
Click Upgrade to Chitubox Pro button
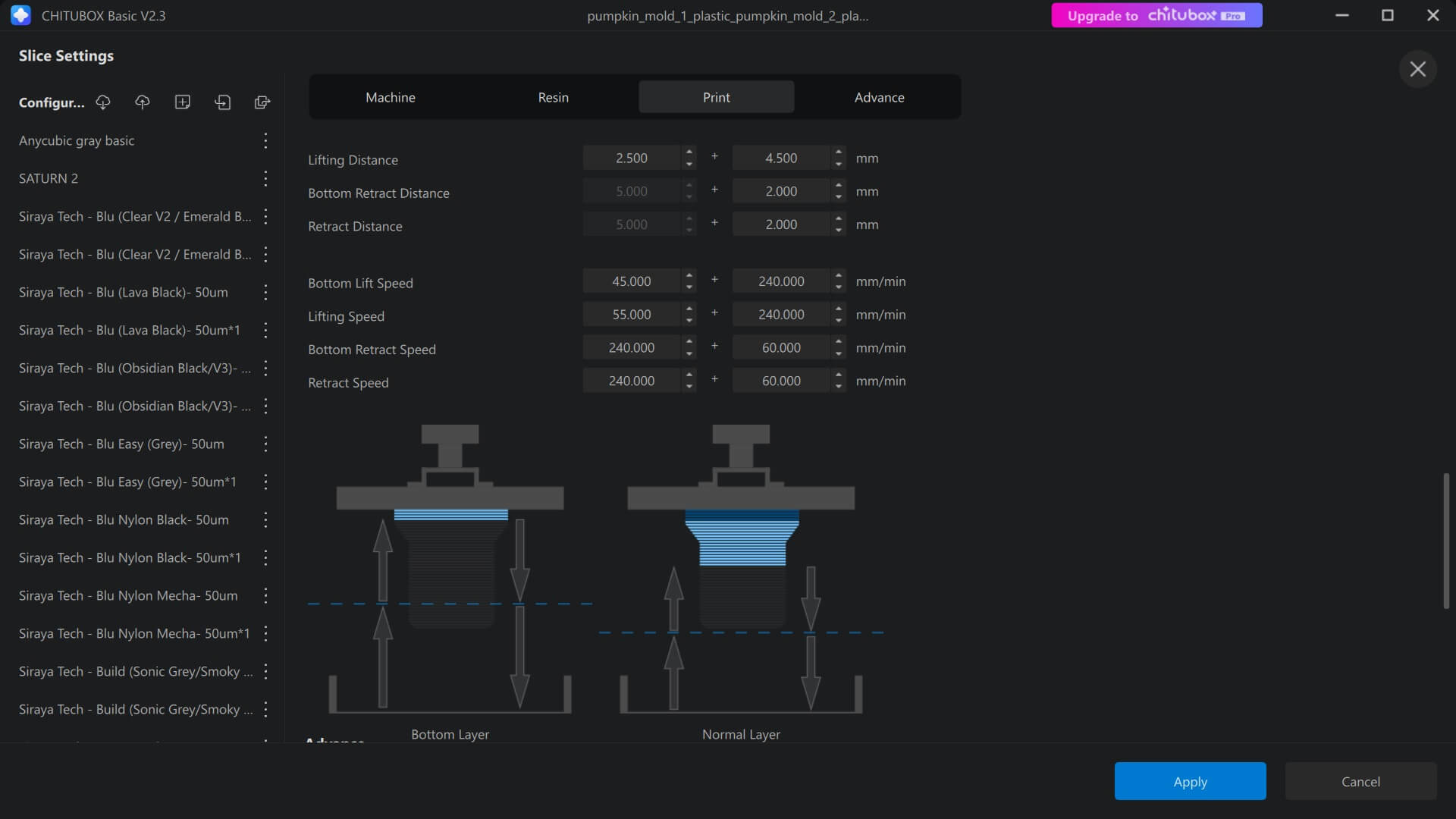pyautogui.click(x=1156, y=15)
